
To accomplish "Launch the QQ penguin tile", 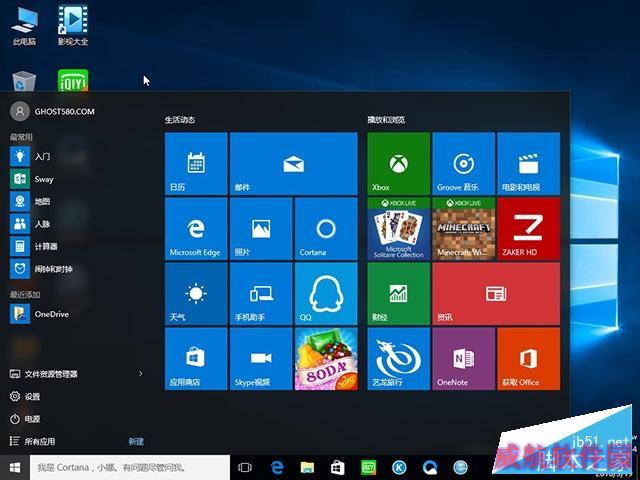I will coord(326,293).
